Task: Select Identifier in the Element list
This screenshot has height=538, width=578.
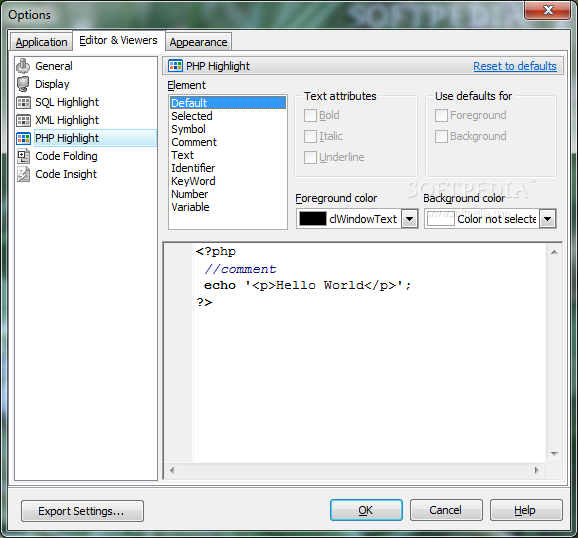Action: pos(228,168)
